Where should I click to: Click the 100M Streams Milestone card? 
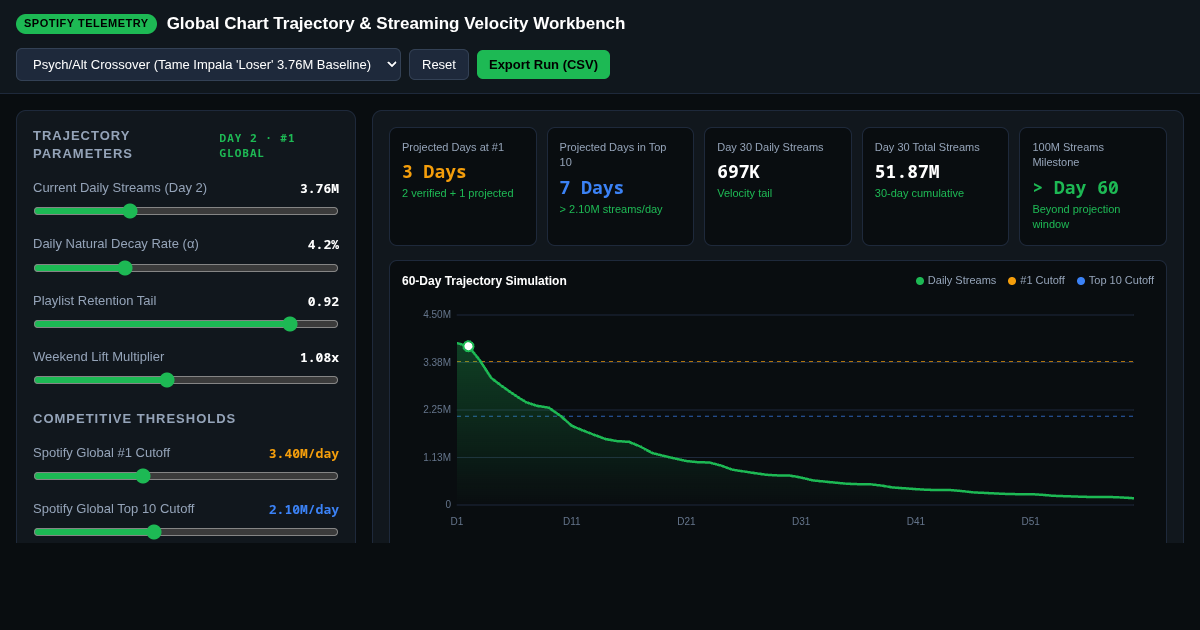1093,186
